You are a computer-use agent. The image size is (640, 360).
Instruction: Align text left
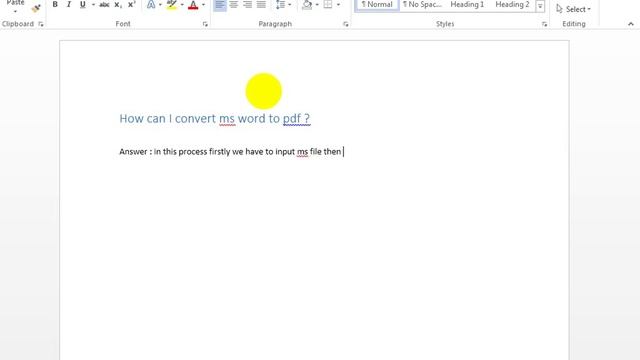tap(220, 4)
